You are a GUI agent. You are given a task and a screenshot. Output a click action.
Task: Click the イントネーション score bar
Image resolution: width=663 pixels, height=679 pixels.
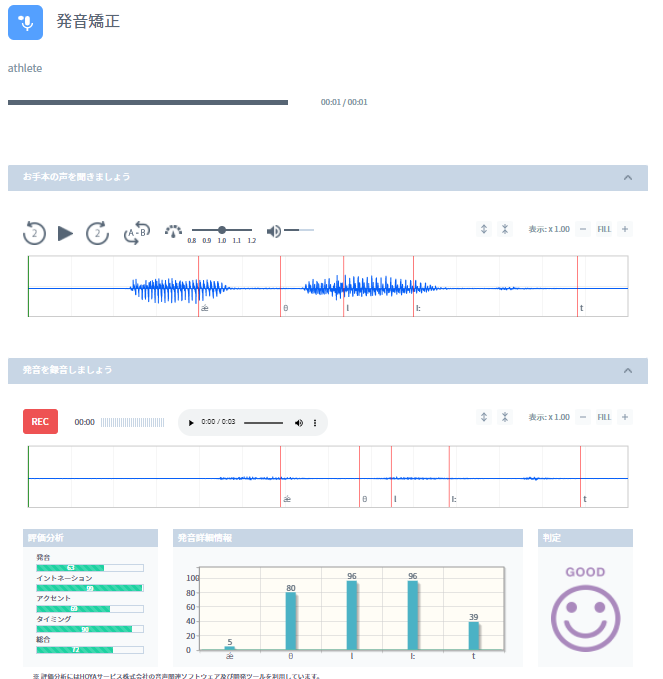[x=90, y=588]
